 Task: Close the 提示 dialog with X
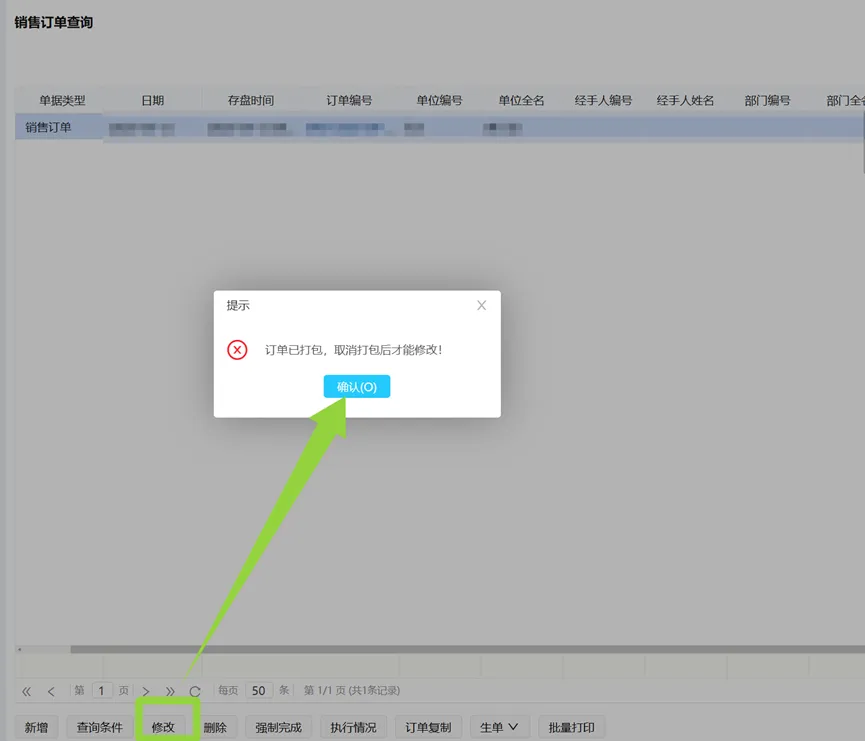click(x=481, y=305)
